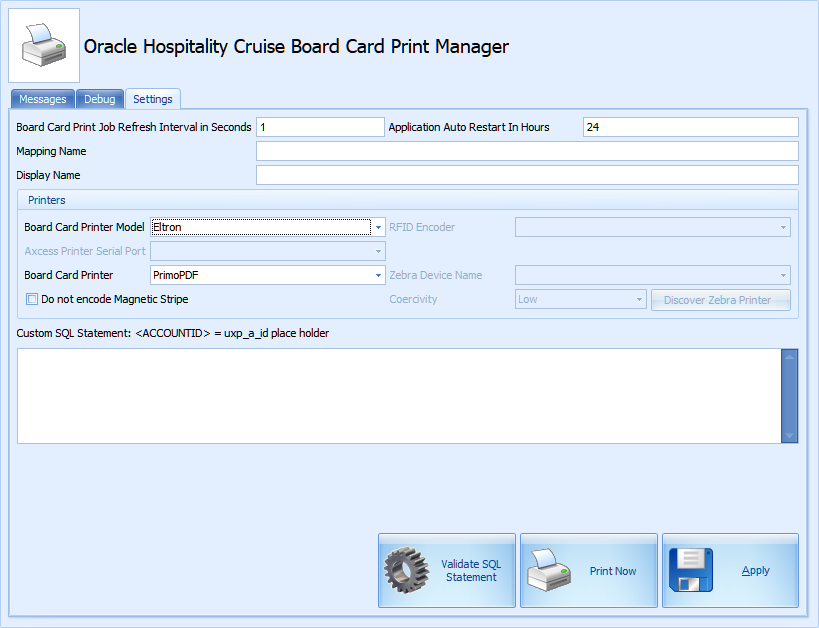Click the gear icon on Validate SQL Statement
Image resolution: width=819 pixels, height=628 pixels.
point(406,567)
